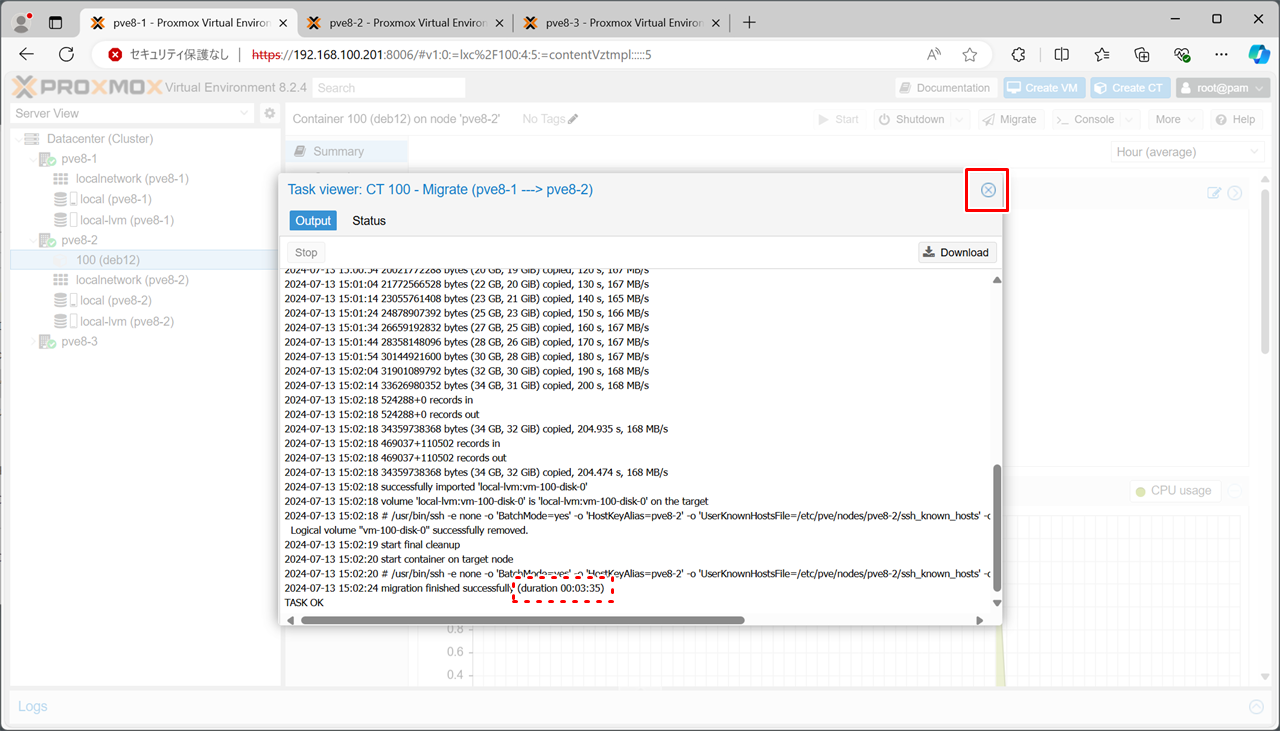
Task: Open browser extensions icon
Action: [1019, 55]
